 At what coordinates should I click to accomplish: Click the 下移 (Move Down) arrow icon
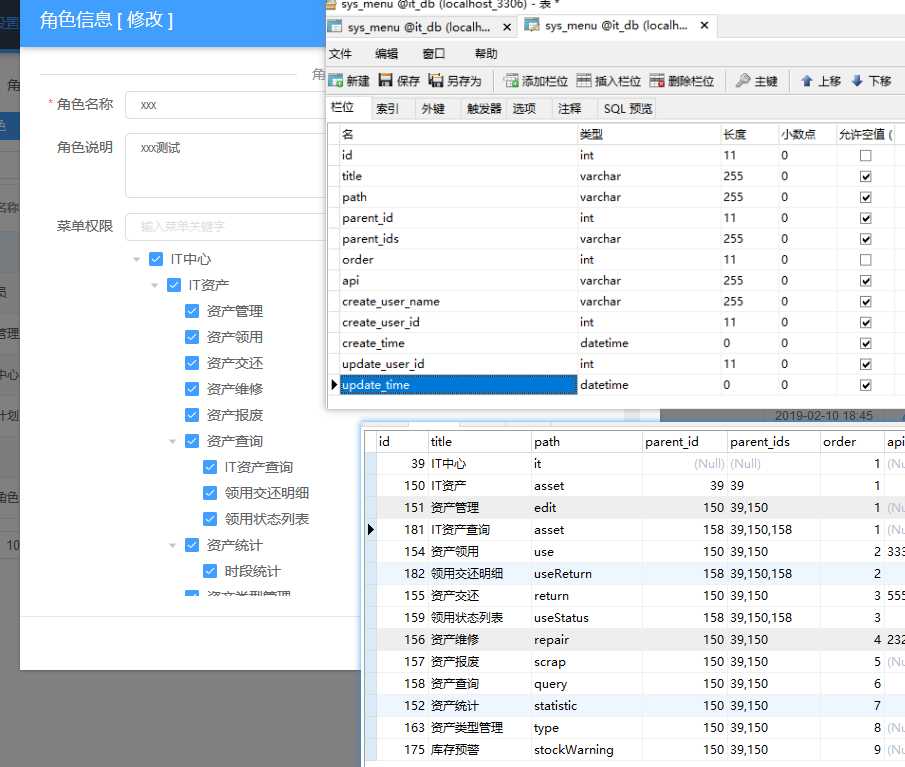[857, 81]
